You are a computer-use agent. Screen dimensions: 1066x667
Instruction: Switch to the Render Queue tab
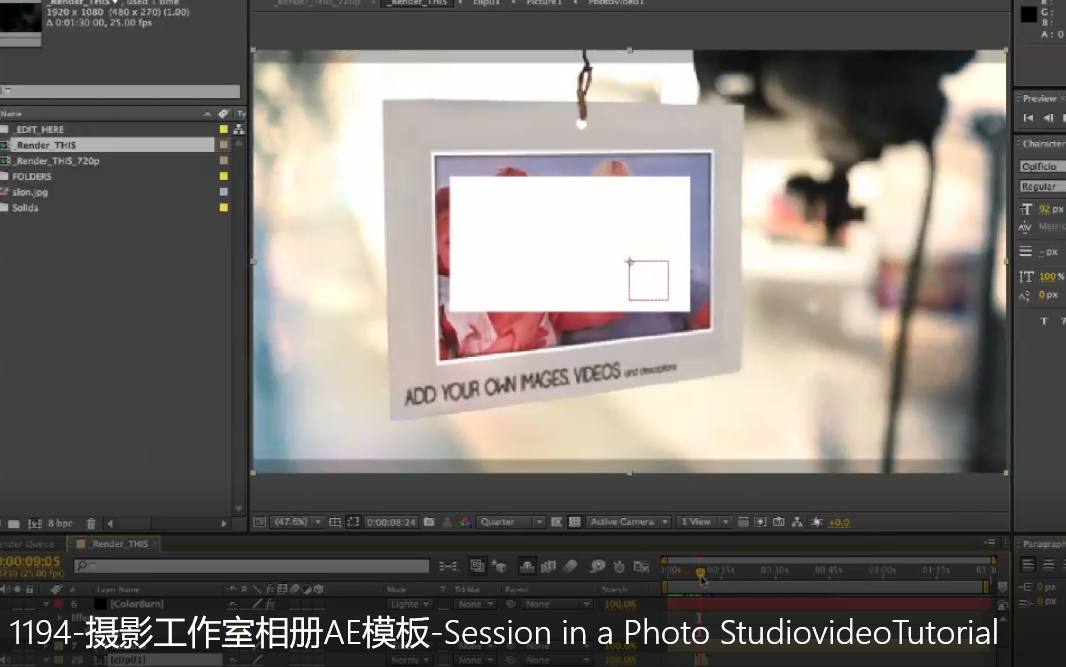(x=27, y=544)
